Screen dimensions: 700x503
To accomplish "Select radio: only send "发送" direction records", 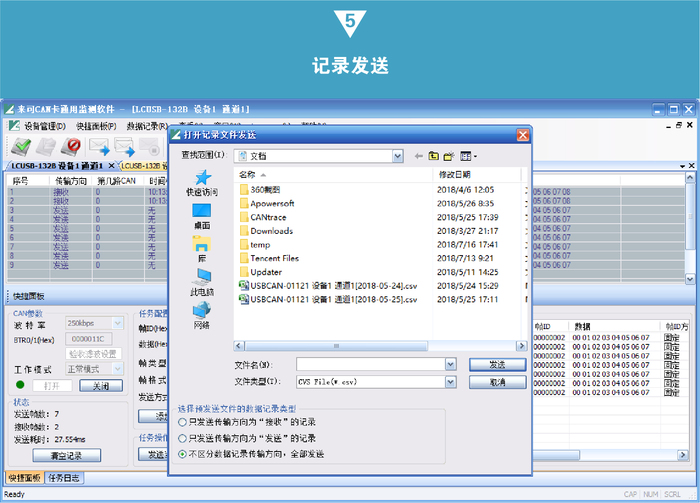I will pyautogui.click(x=182, y=438).
